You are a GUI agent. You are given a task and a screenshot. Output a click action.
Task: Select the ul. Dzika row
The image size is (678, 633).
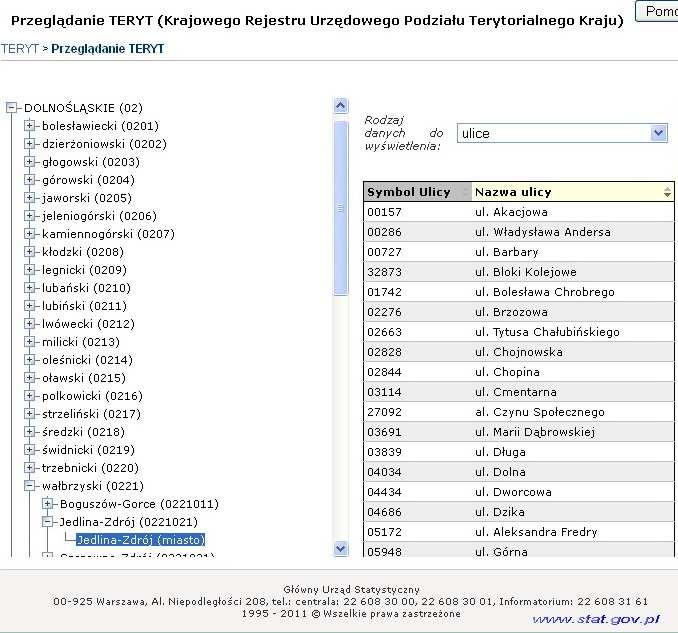519,512
